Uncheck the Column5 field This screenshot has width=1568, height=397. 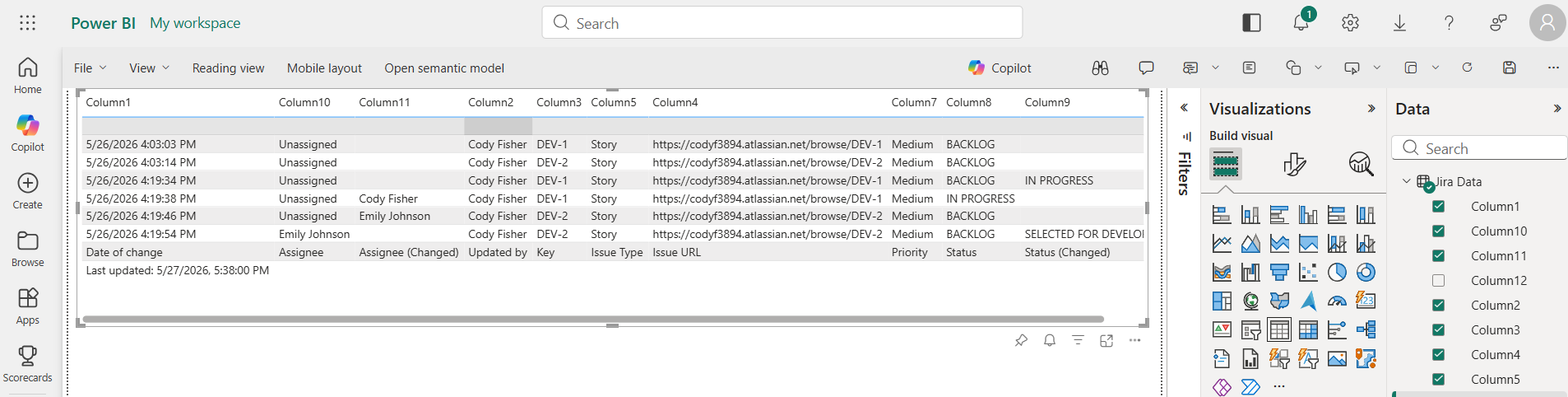[1438, 379]
